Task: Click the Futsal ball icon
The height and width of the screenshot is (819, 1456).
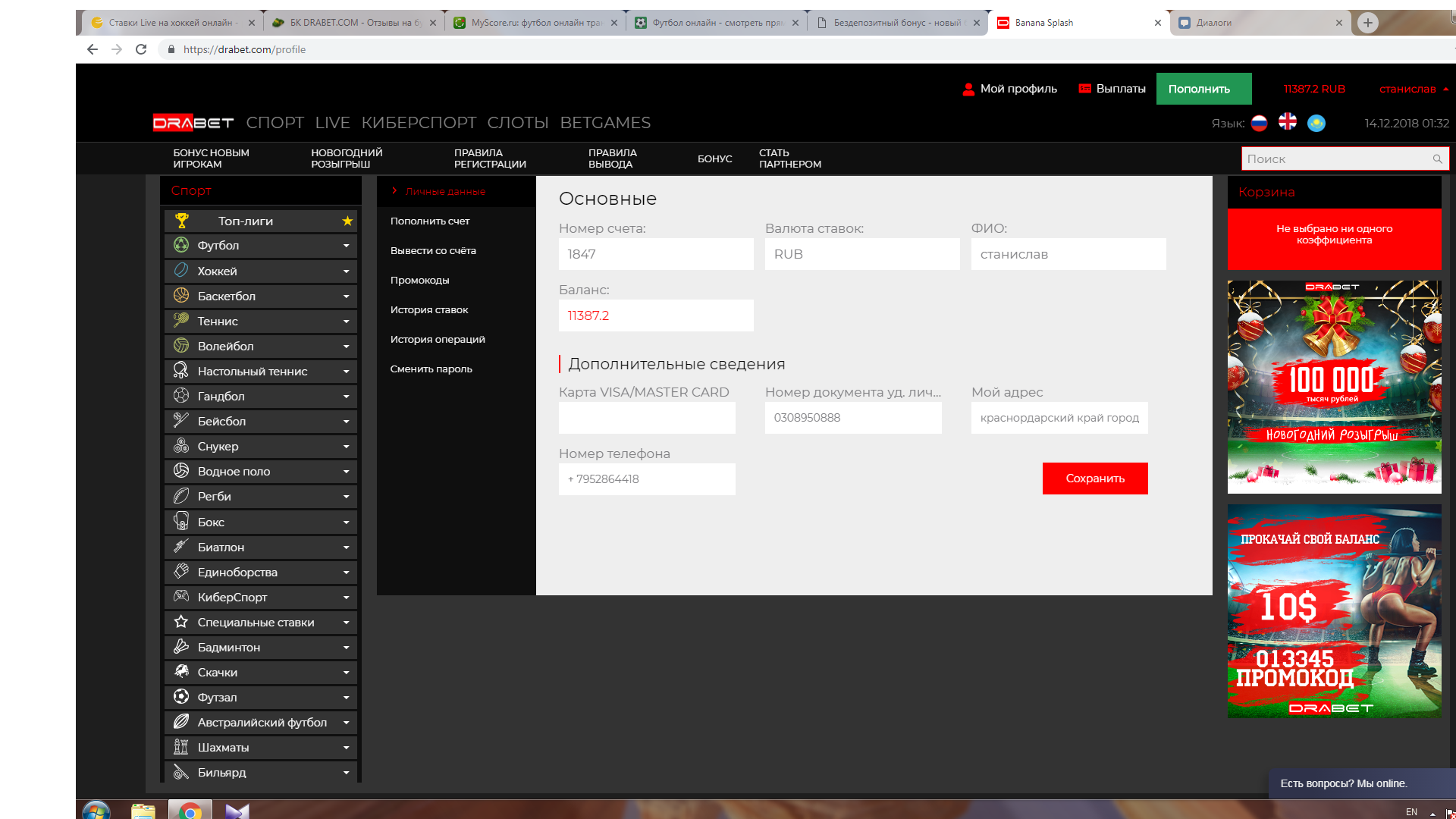Action: point(181,696)
